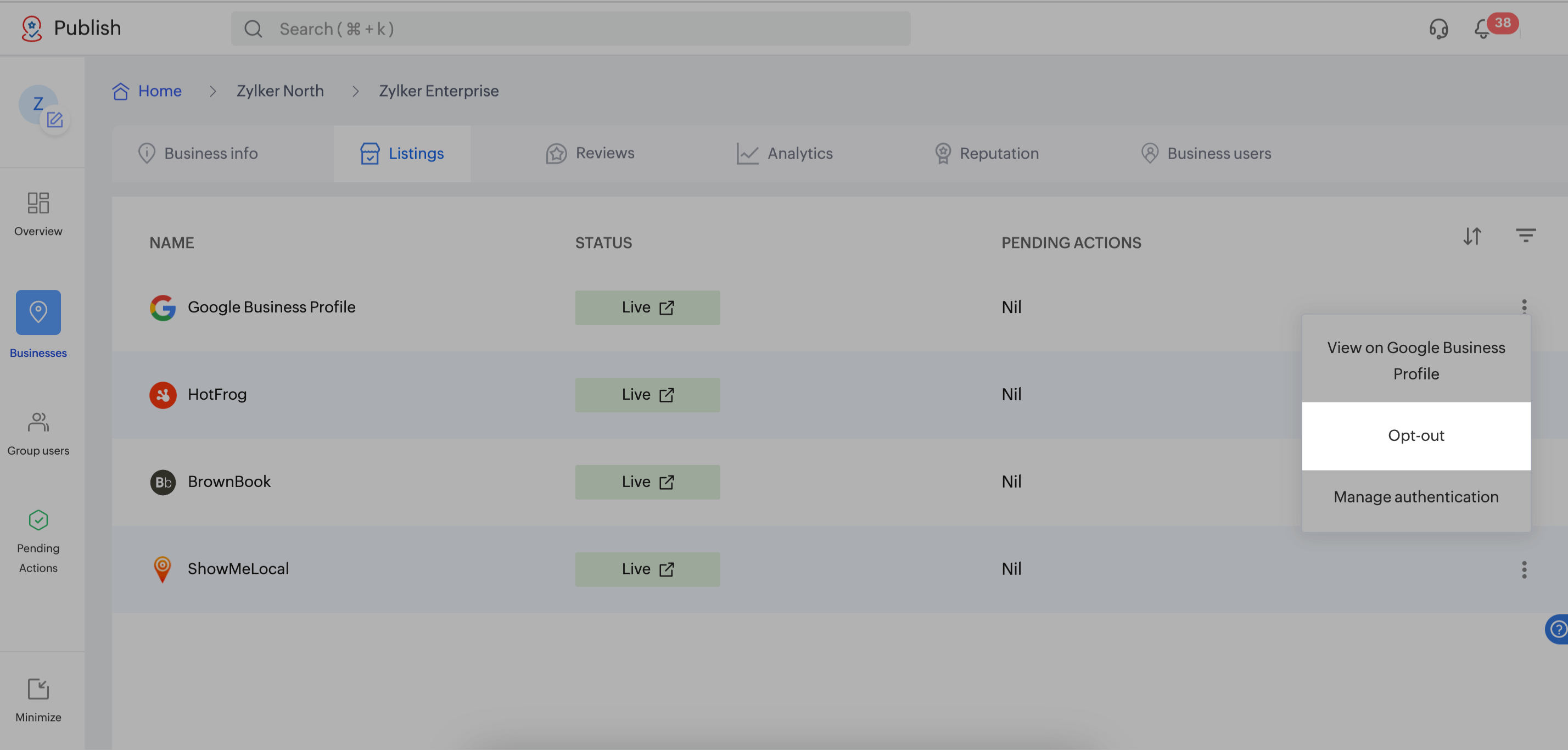Click BrownBook listing name
This screenshot has height=750, width=1568.
(x=229, y=482)
